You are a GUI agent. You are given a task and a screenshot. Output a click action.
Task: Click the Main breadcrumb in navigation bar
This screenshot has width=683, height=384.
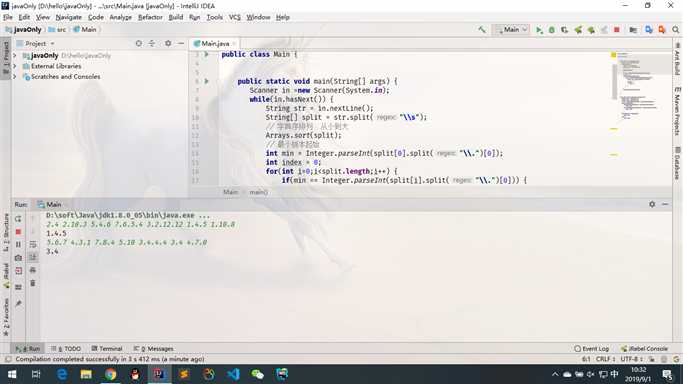(x=85, y=30)
